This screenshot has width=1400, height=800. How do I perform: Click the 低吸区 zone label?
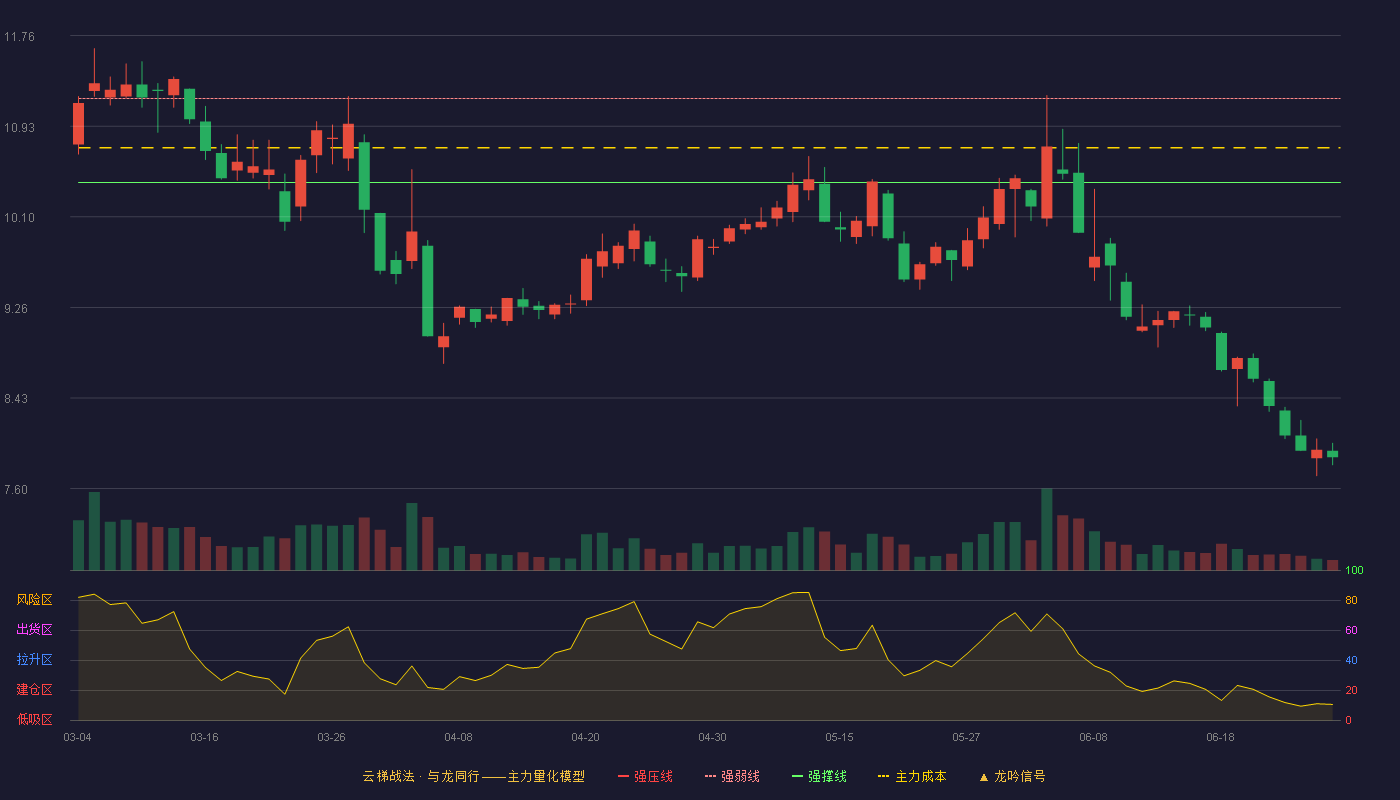click(34, 720)
